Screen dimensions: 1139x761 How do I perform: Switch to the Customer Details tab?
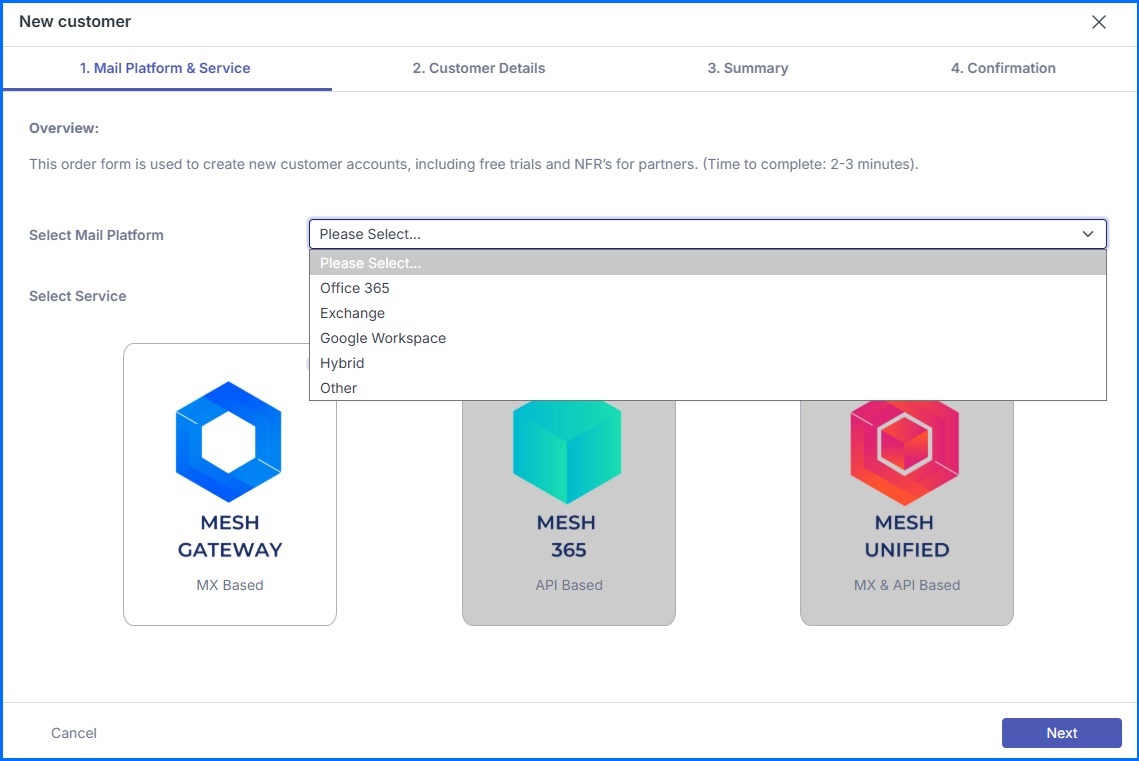[479, 68]
